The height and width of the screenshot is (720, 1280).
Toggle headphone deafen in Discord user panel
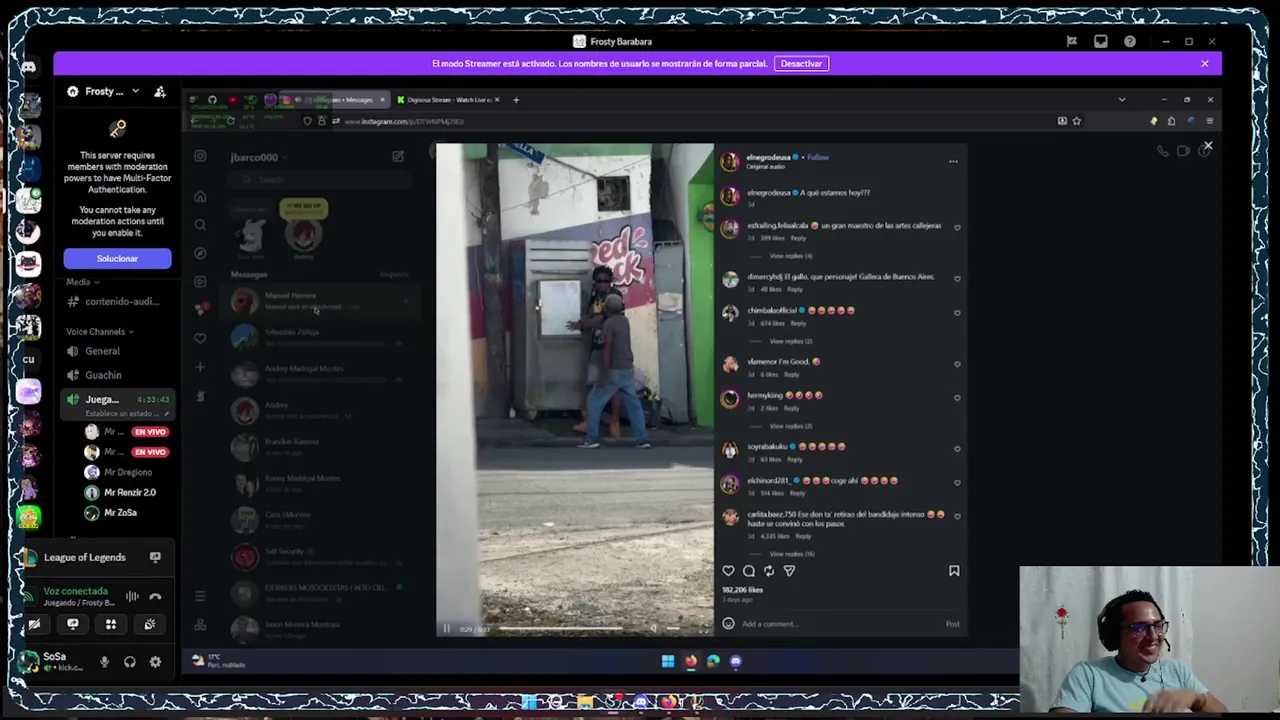(x=130, y=662)
